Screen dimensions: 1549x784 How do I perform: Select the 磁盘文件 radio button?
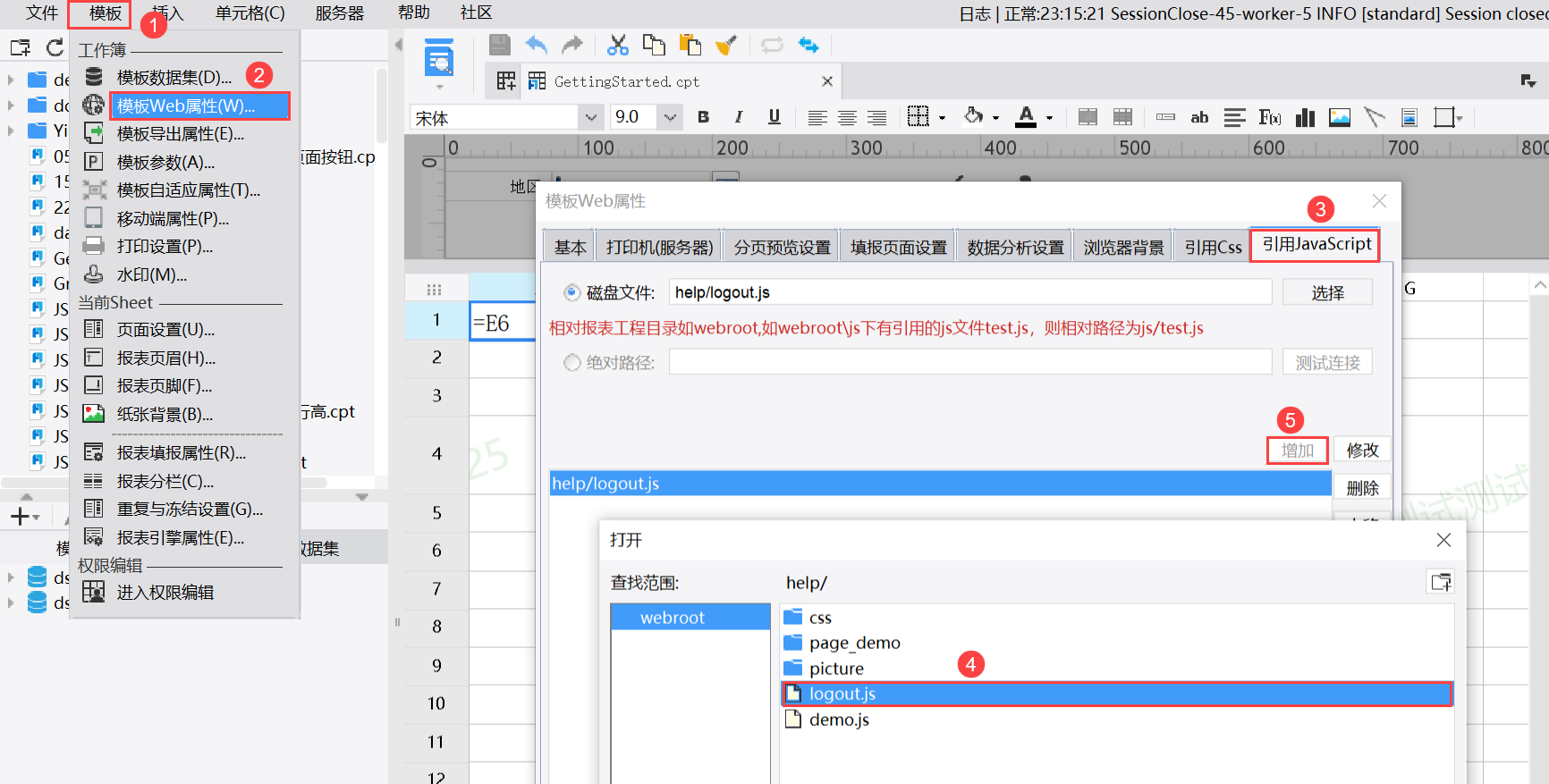[x=571, y=292]
